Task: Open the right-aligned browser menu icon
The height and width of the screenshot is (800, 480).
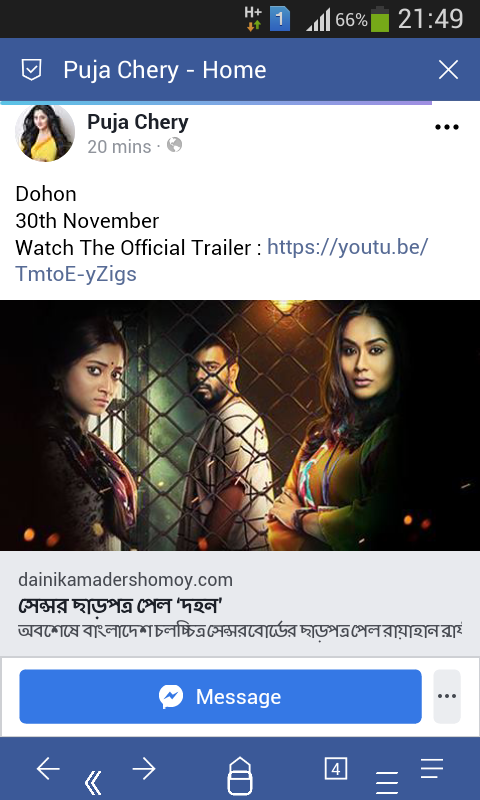Action: tap(432, 768)
